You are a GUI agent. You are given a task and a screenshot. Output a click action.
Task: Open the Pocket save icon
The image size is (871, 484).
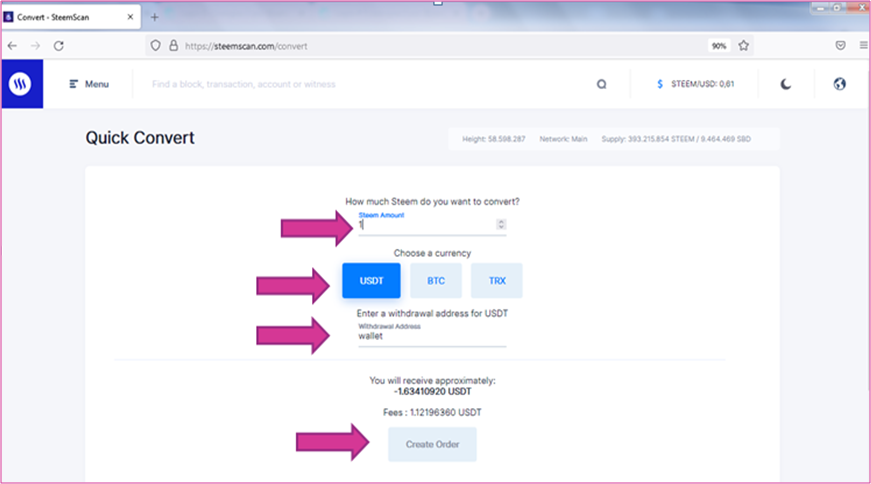(840, 46)
